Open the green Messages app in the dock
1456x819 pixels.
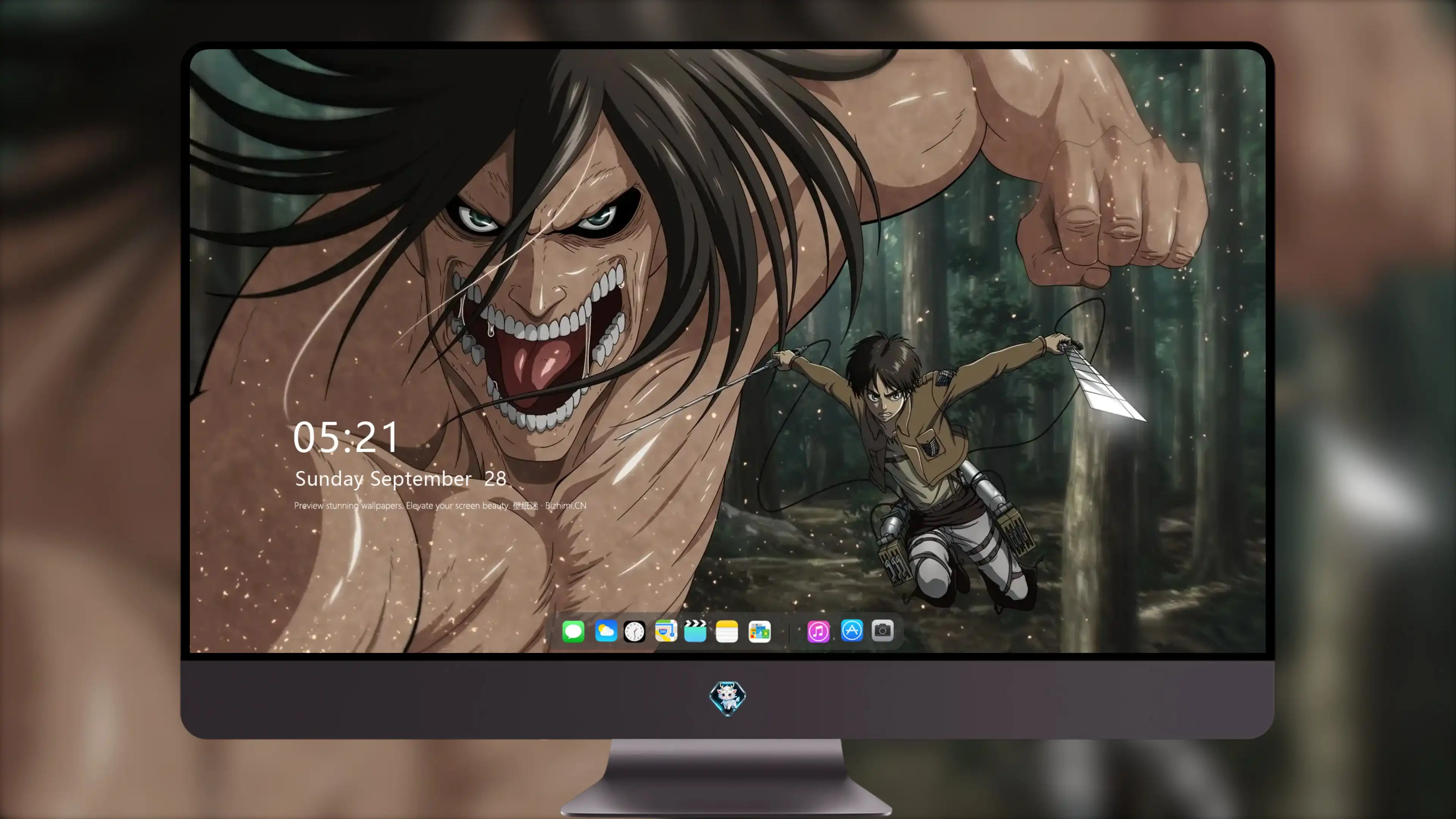(573, 631)
